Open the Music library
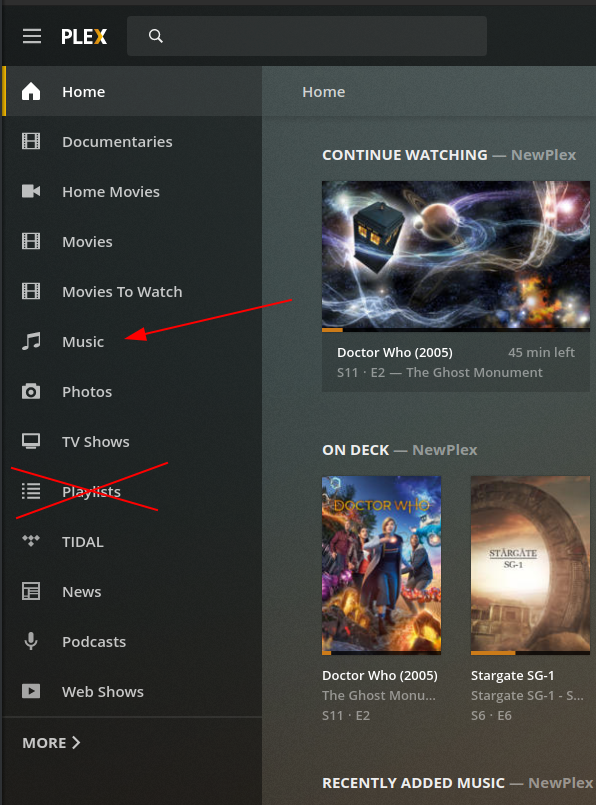The image size is (596, 805). 132,341
